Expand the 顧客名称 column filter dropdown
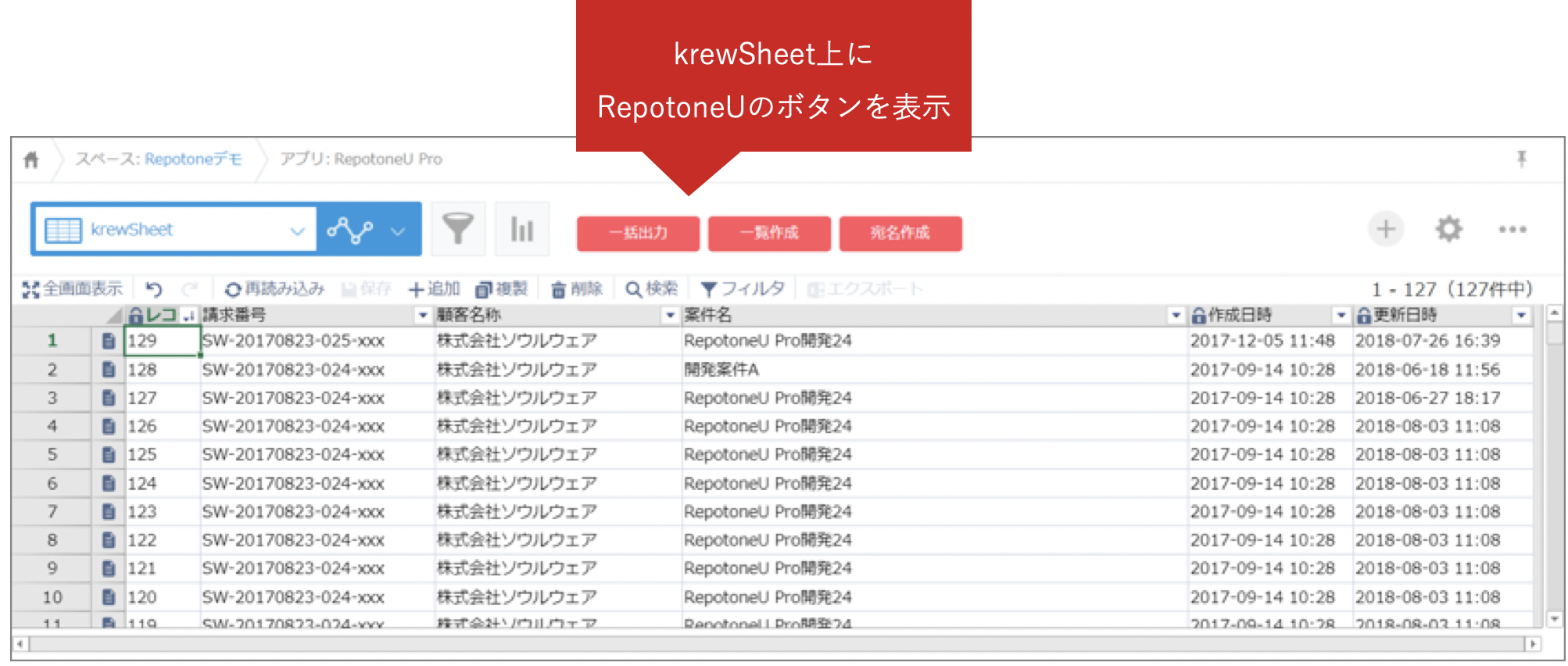 coord(670,315)
